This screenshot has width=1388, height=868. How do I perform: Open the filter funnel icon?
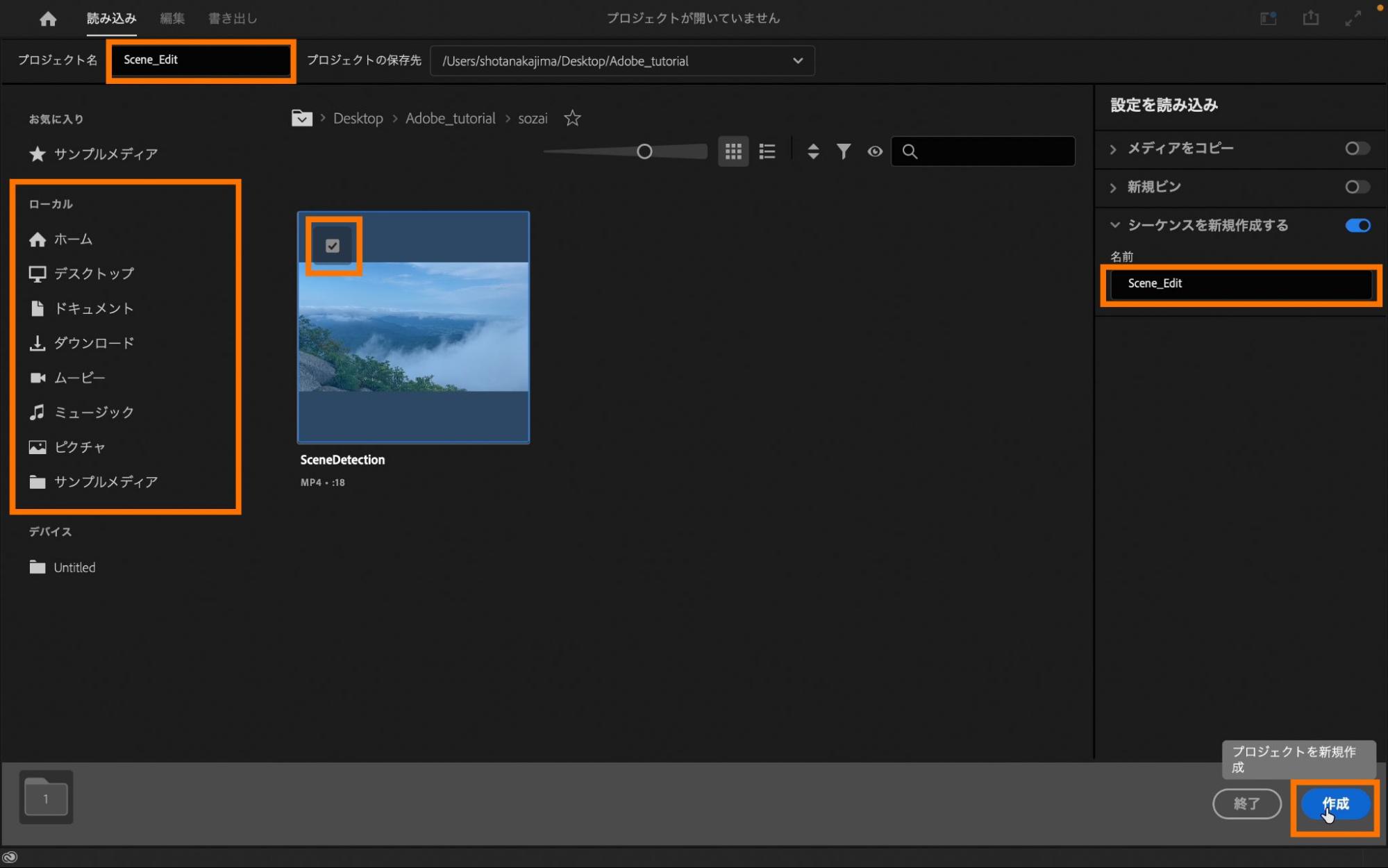click(x=843, y=151)
